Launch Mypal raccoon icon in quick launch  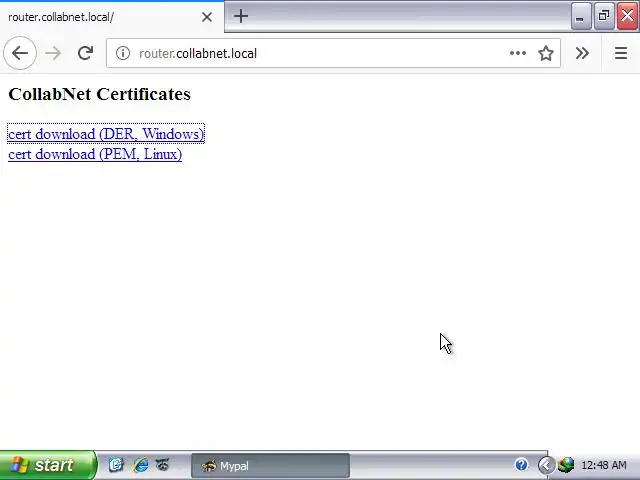[x=162, y=464]
